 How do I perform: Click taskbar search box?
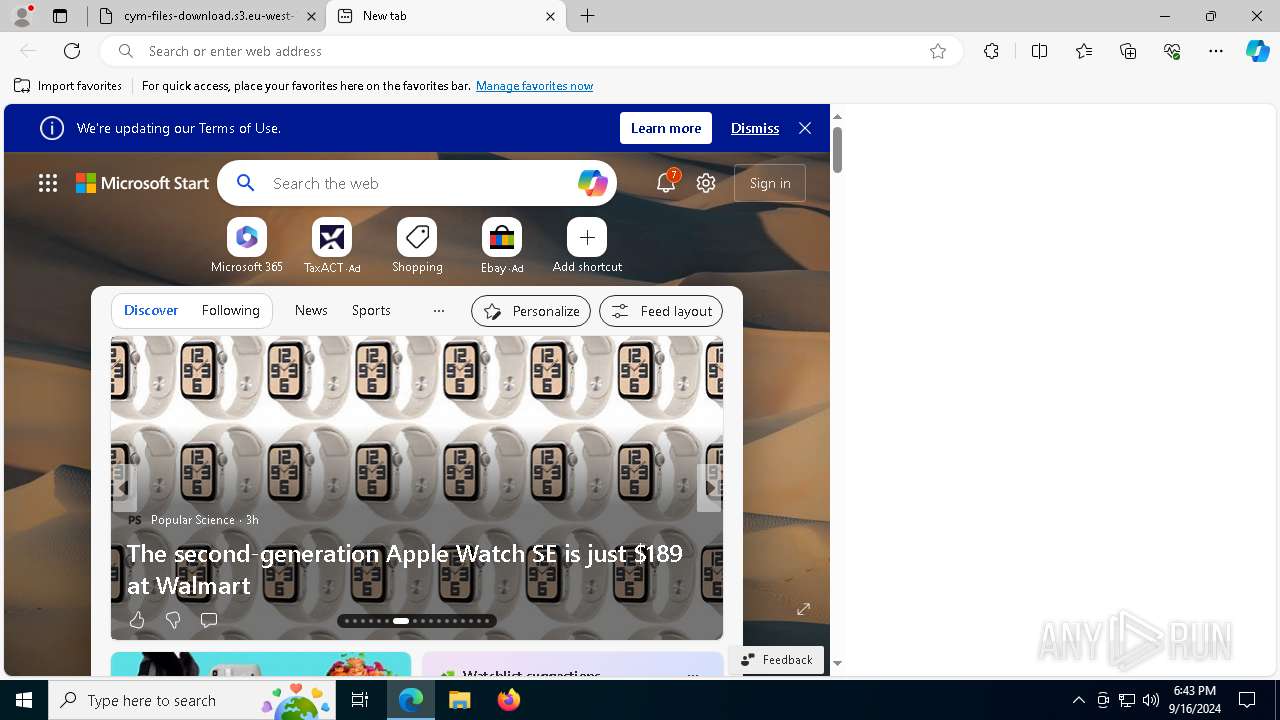pyautogui.click(x=192, y=700)
